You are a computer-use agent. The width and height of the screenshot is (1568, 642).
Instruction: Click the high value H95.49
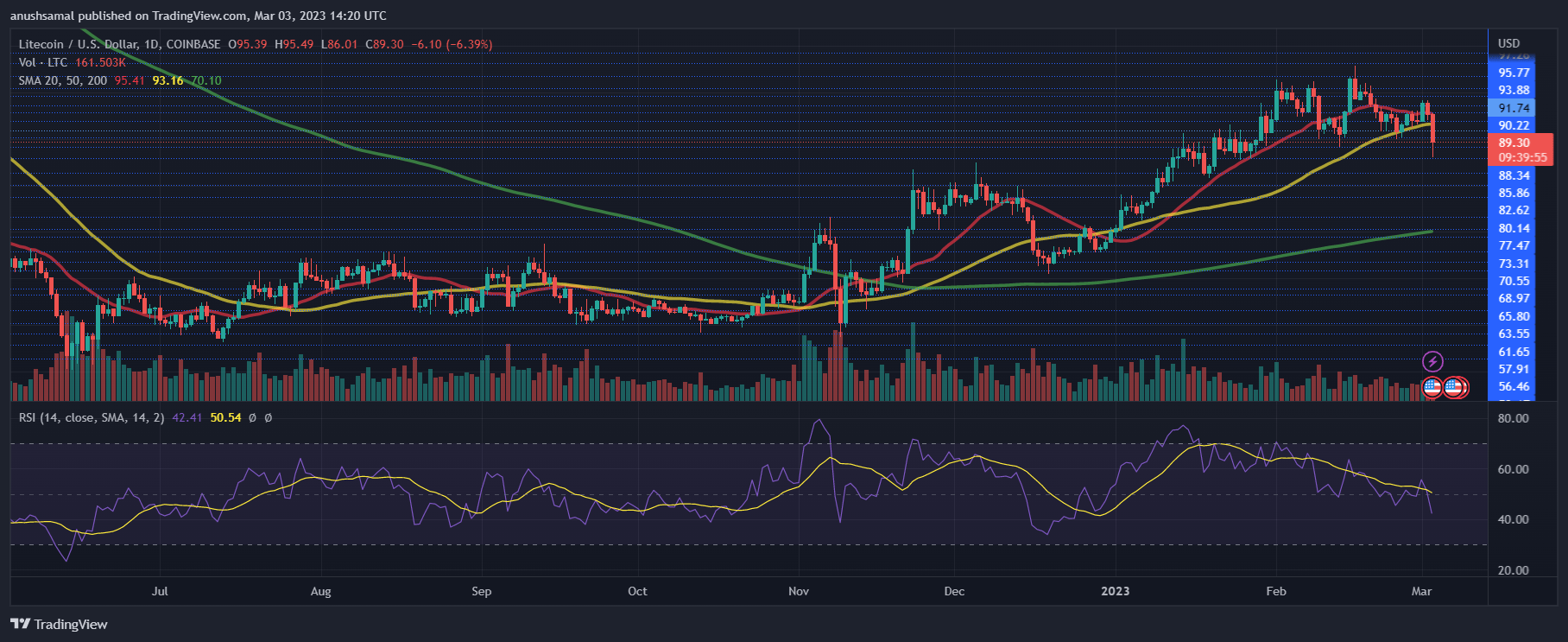(x=294, y=44)
